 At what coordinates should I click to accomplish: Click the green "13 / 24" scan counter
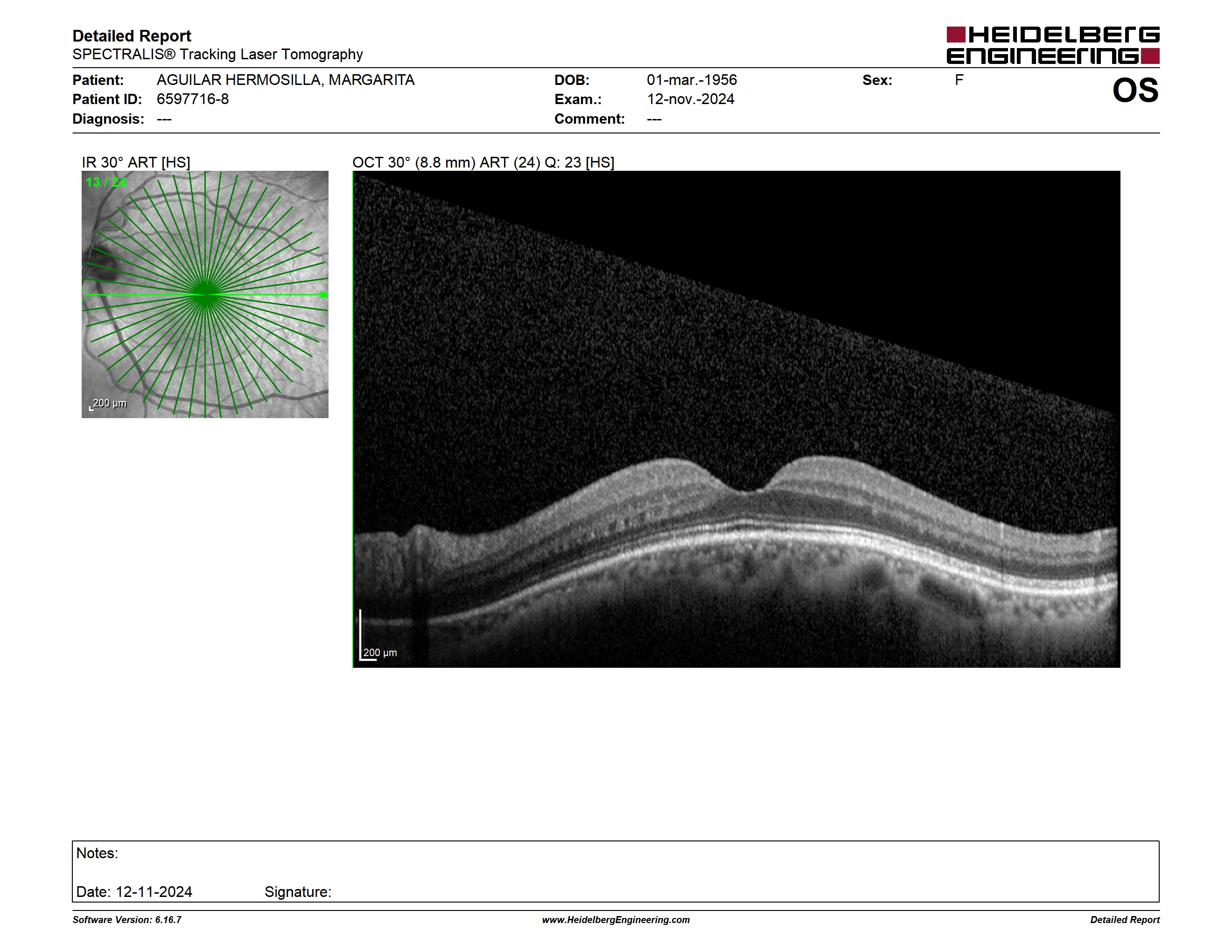click(x=106, y=182)
